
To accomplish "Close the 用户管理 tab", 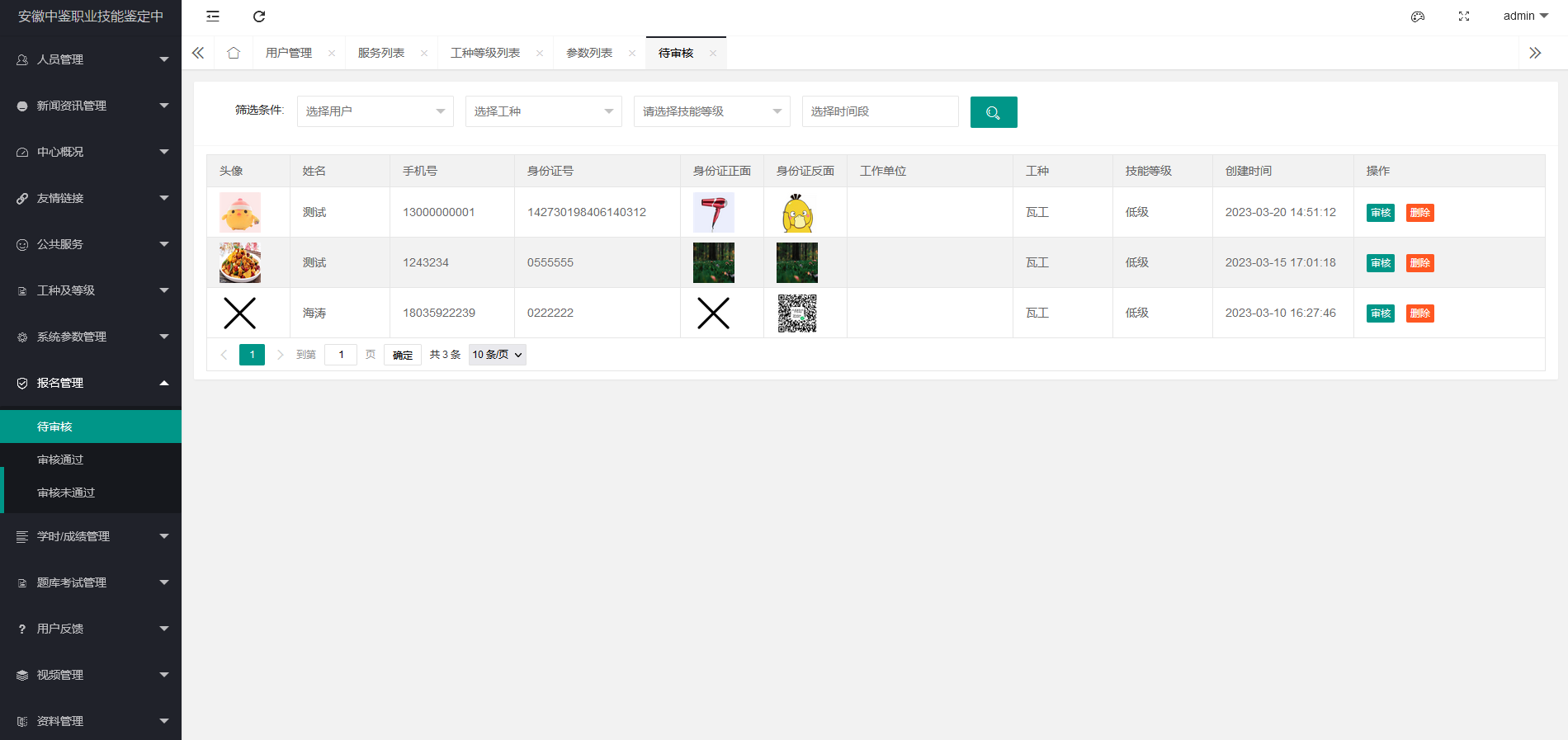I will click(332, 53).
